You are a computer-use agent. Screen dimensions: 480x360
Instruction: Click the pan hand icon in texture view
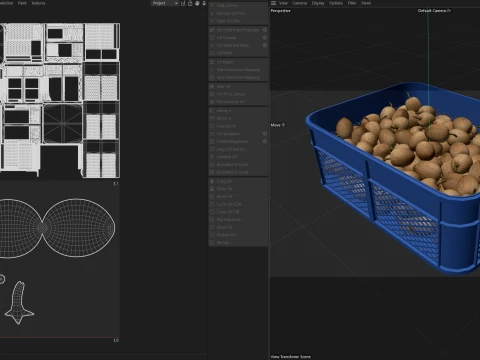pos(197,3)
